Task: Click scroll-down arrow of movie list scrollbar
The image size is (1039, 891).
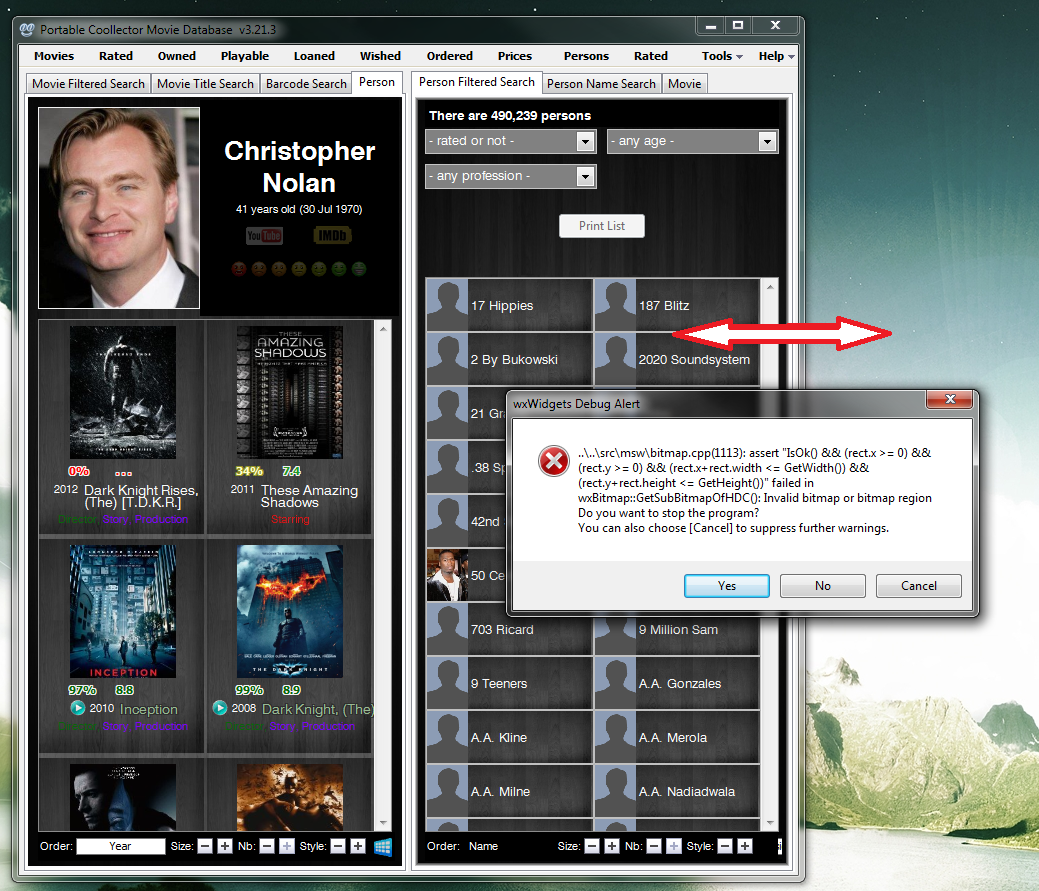Action: click(383, 823)
